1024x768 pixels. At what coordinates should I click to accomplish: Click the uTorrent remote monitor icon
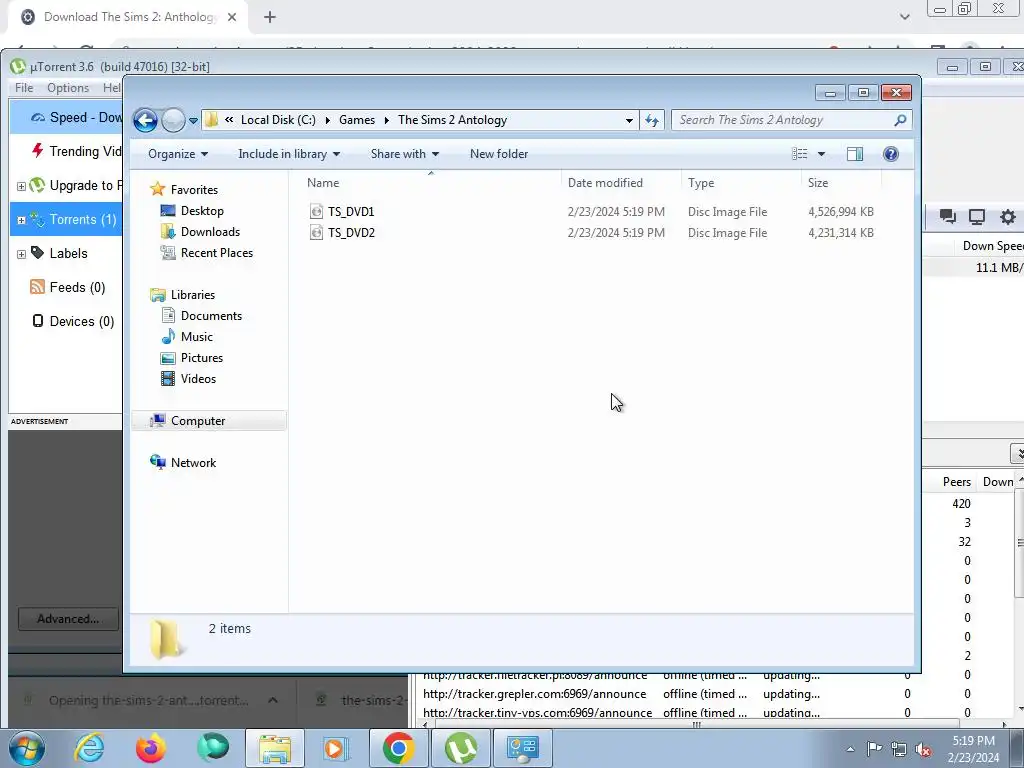tap(977, 217)
